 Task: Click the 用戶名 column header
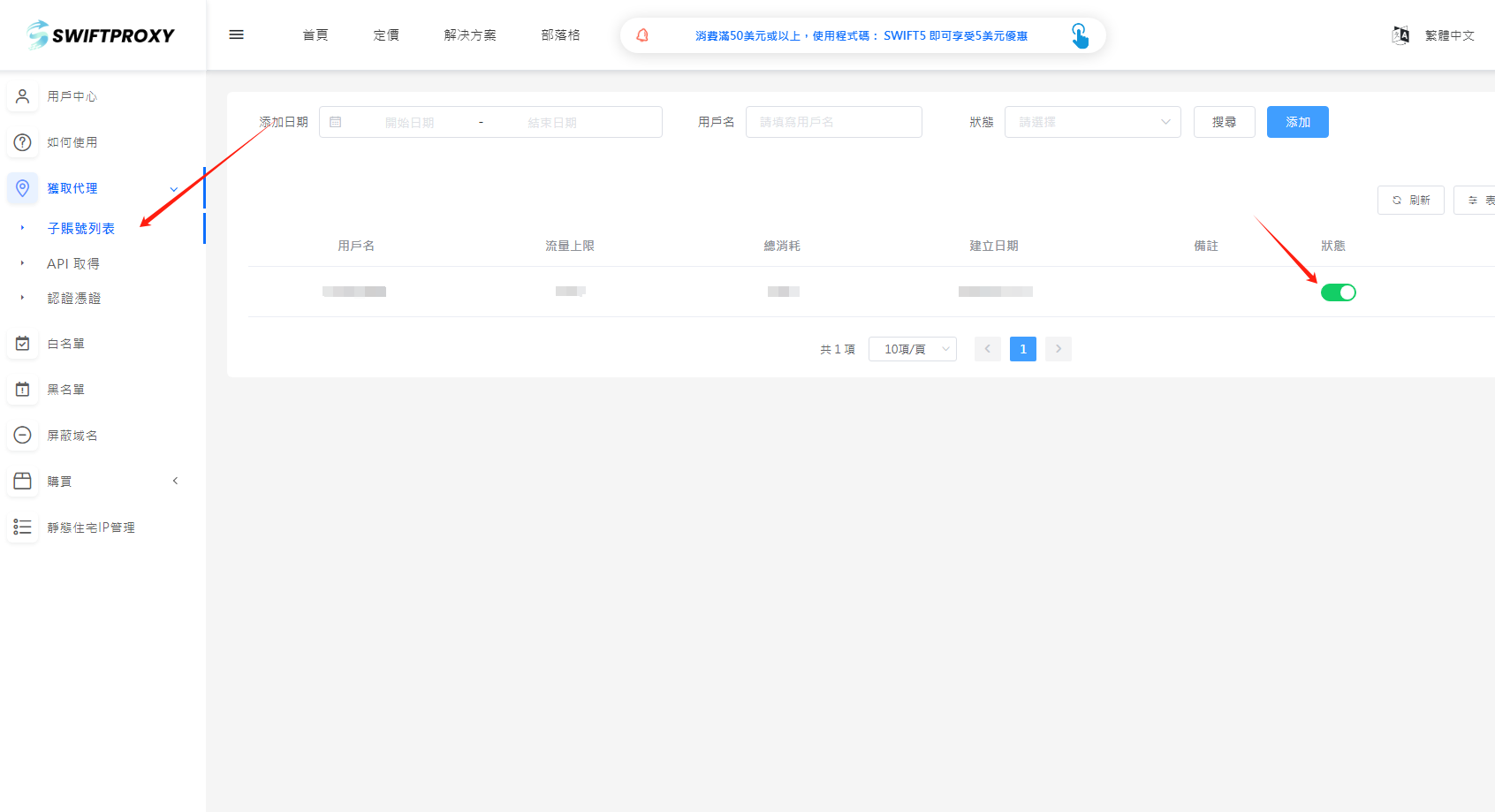coord(356,246)
